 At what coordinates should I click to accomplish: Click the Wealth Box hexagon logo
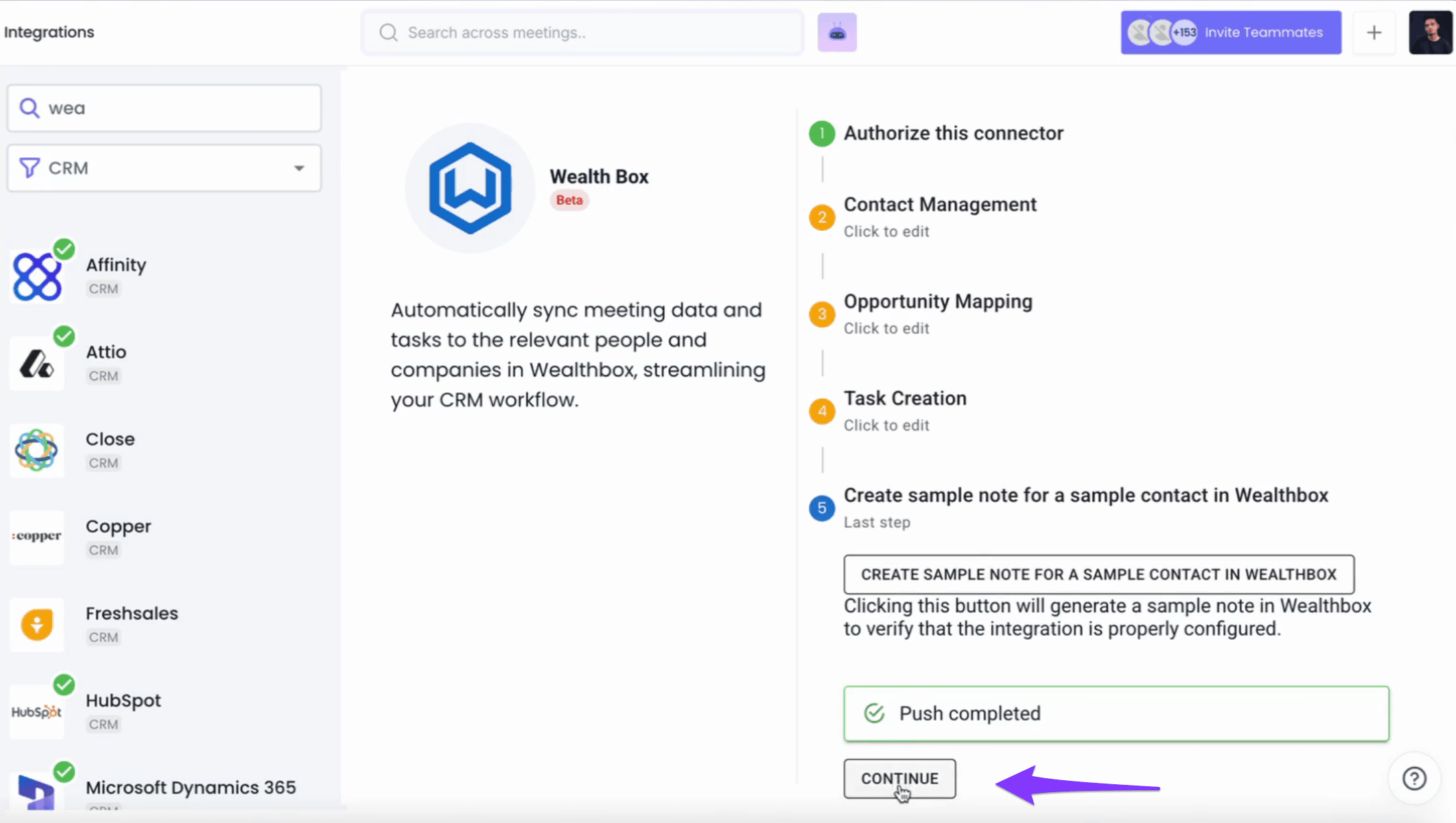[x=470, y=188]
